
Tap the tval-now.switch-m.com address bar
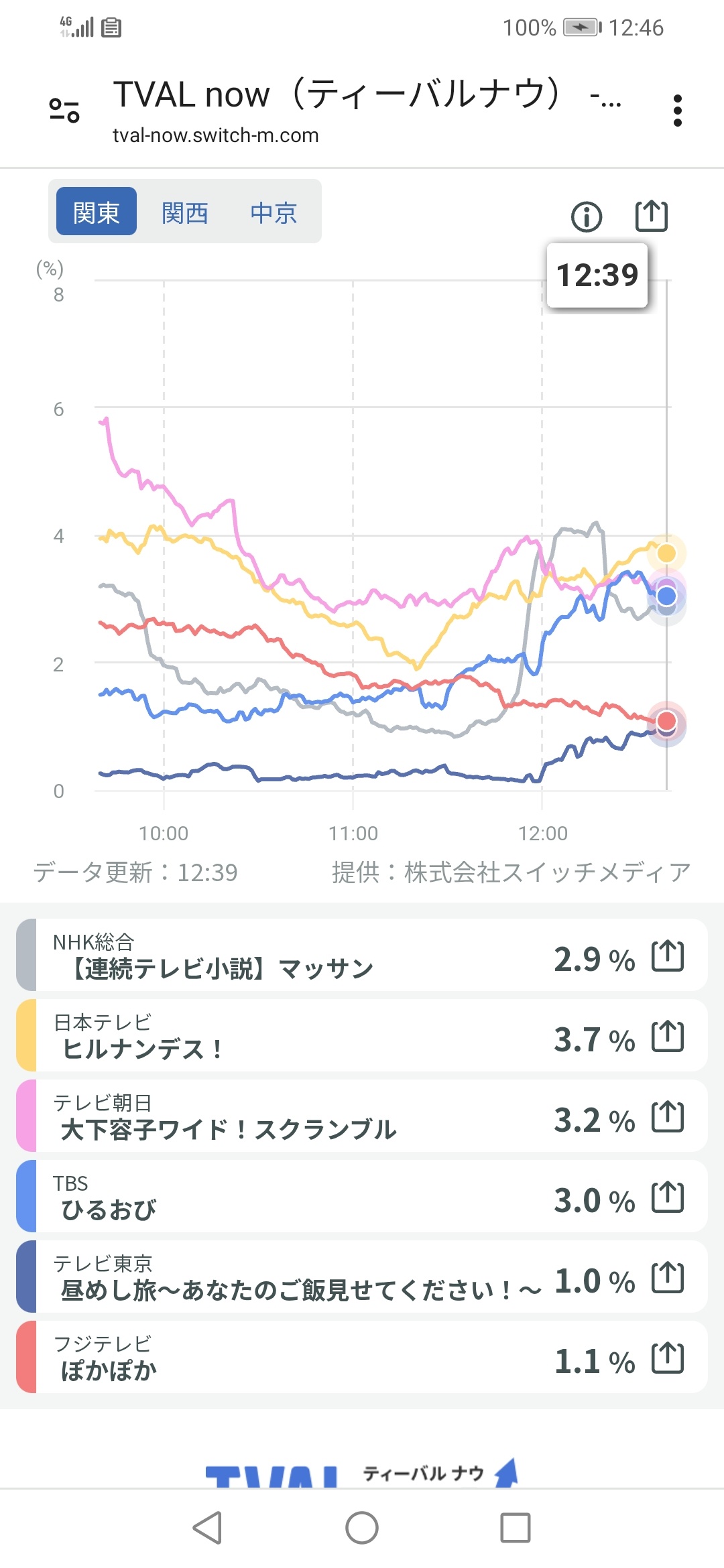click(x=216, y=135)
